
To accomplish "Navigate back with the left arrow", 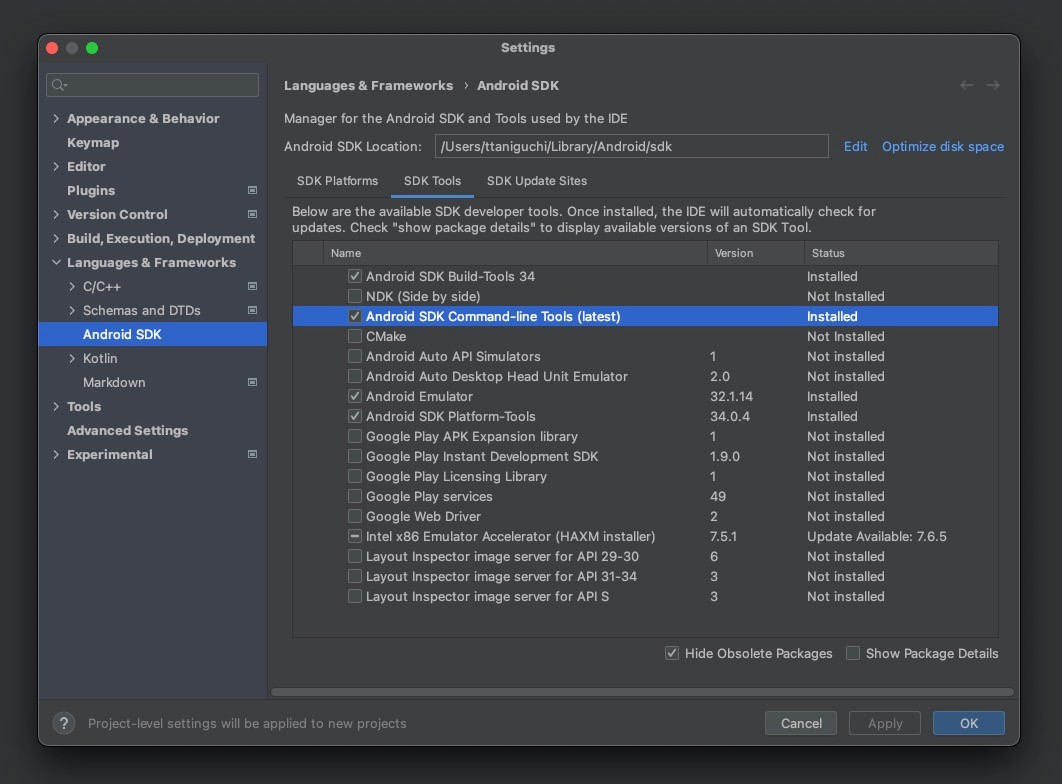I will 967,85.
